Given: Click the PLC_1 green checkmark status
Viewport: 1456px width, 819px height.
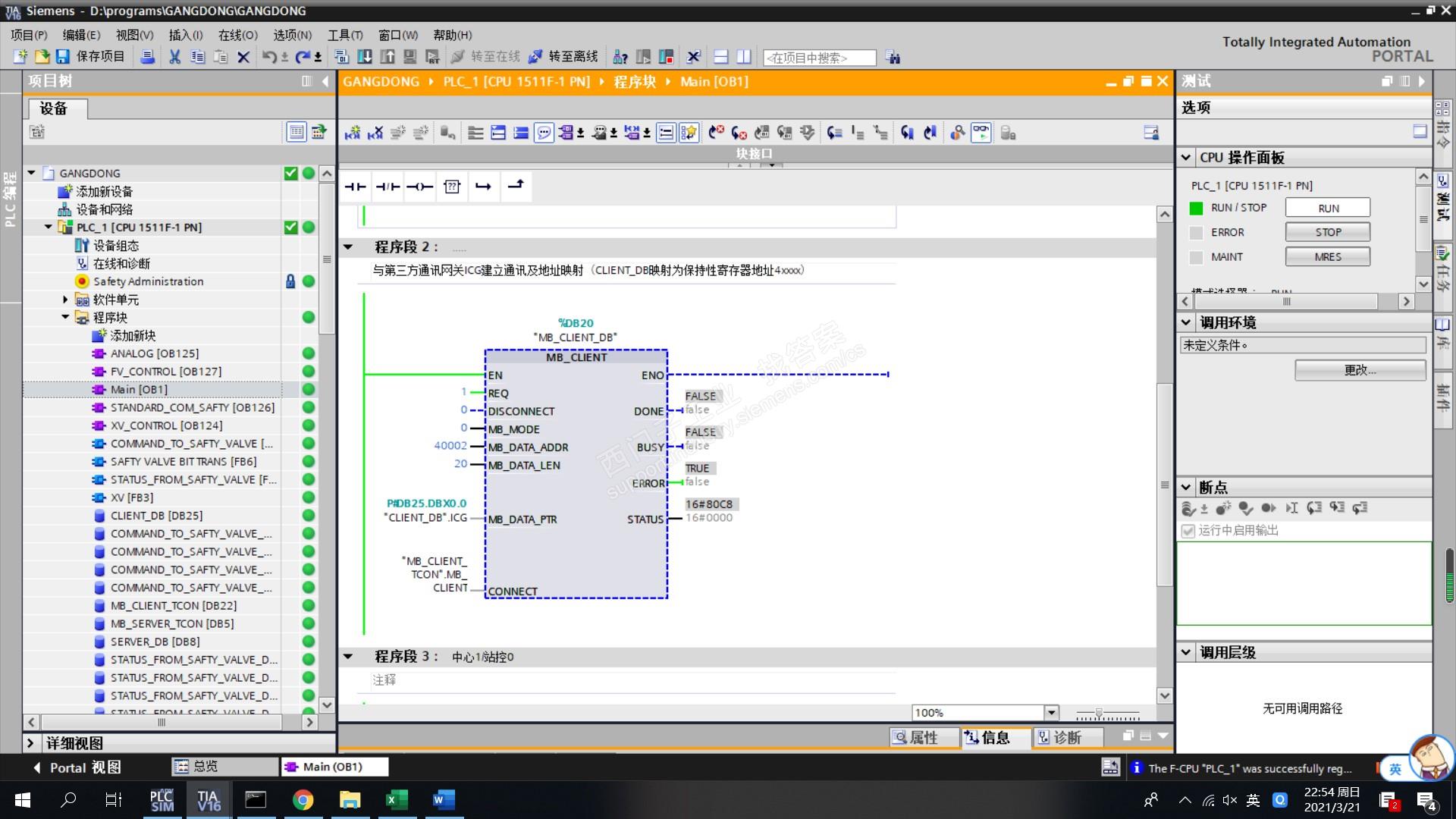Looking at the screenshot, I should [290, 227].
